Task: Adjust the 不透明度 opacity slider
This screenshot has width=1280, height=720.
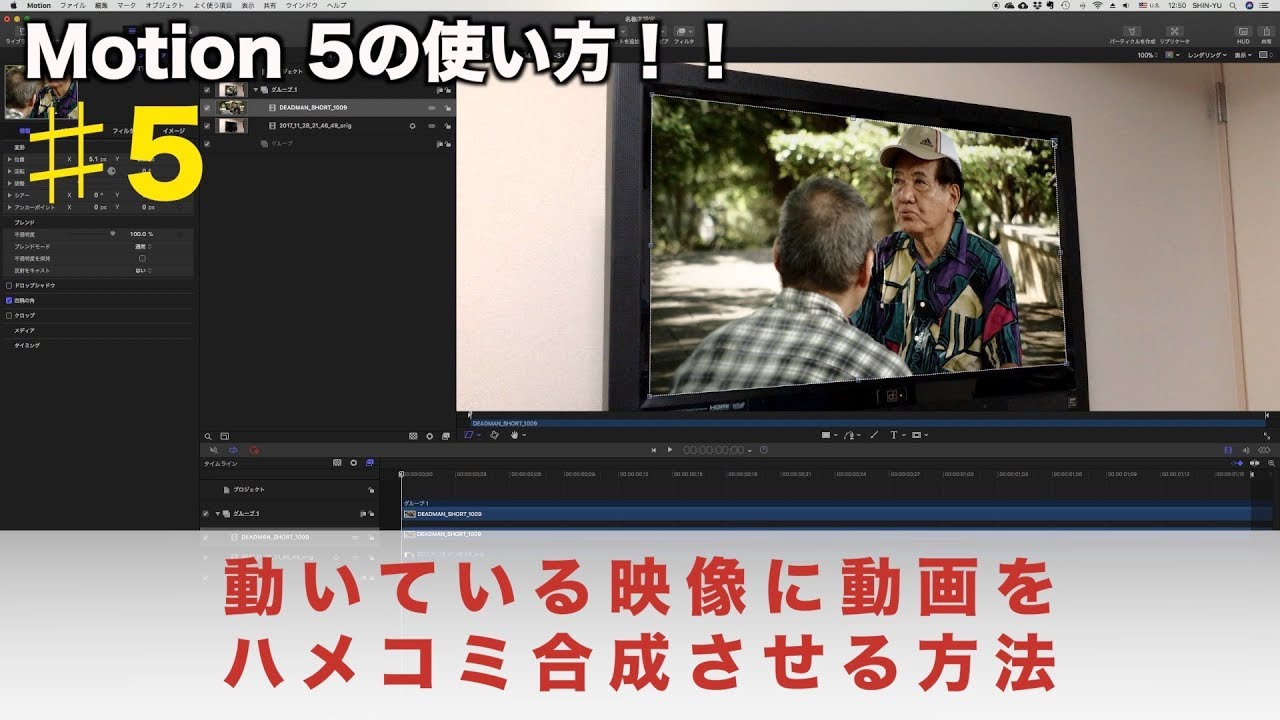Action: (x=113, y=234)
